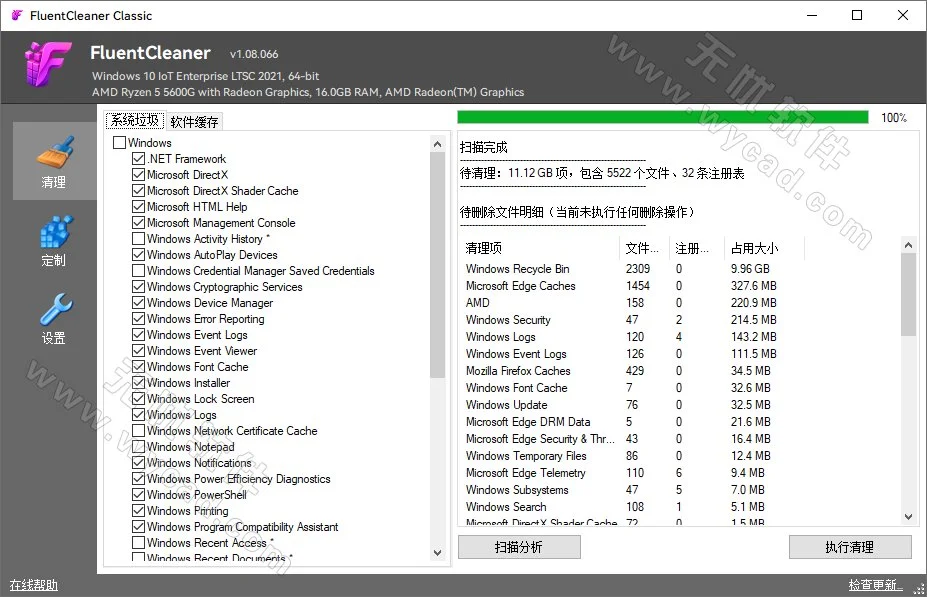The height and width of the screenshot is (597, 927).
Task: Sort results by 清理项 column header
Action: (539, 248)
